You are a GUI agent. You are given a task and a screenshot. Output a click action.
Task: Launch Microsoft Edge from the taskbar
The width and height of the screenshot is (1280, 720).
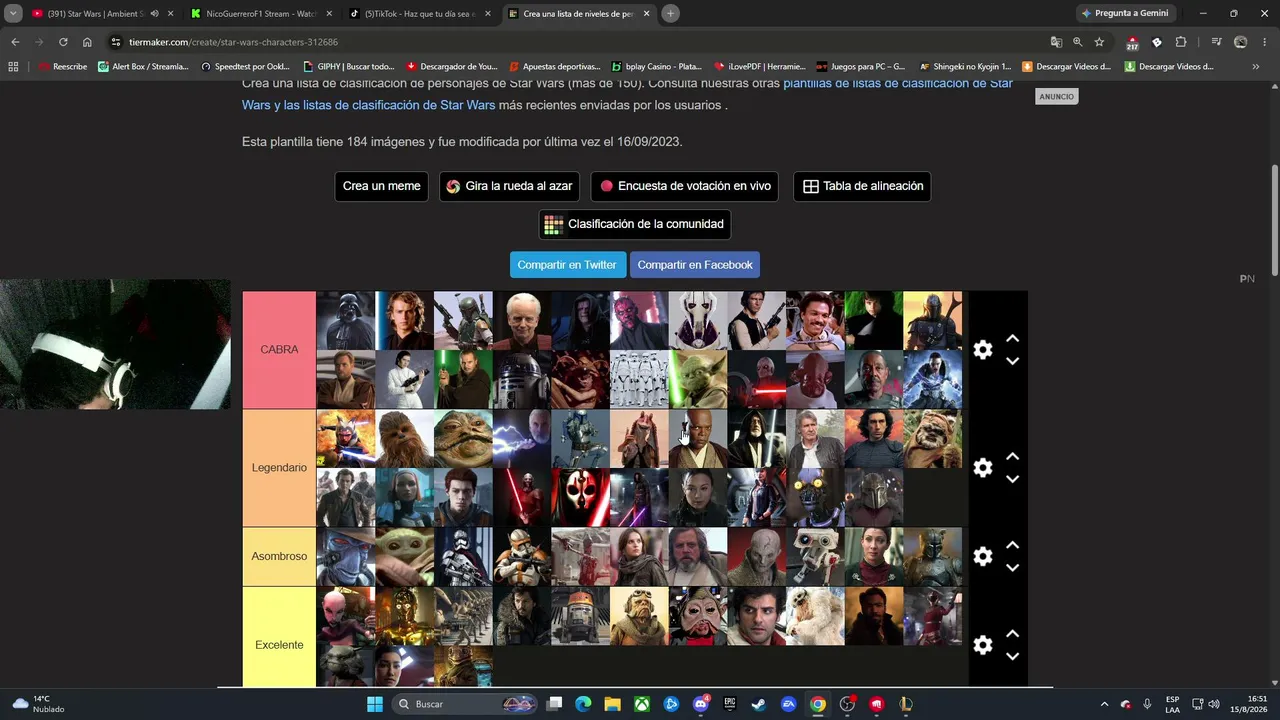583,704
